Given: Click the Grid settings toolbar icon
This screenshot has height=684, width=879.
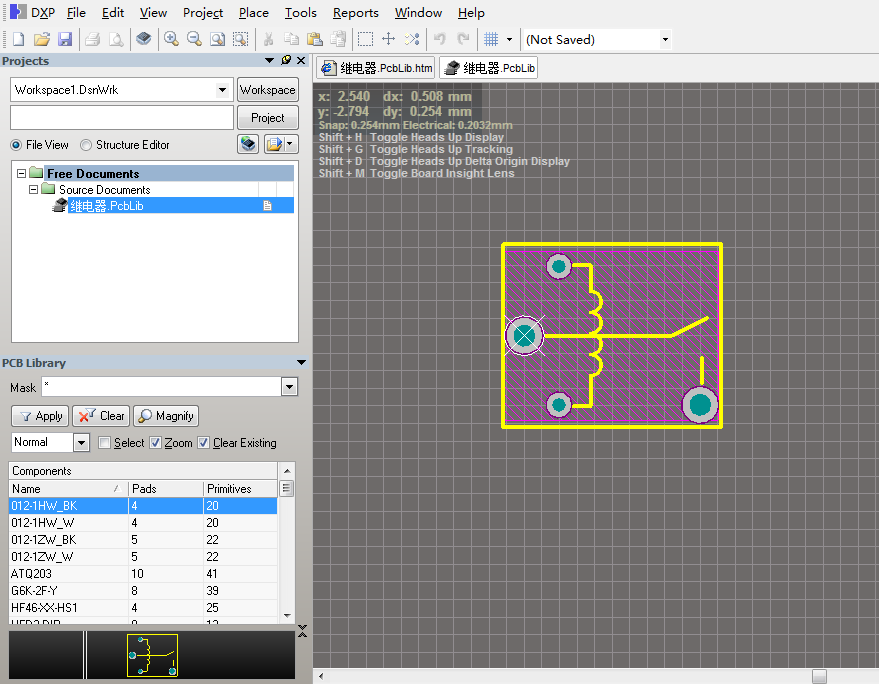Looking at the screenshot, I should click(491, 39).
